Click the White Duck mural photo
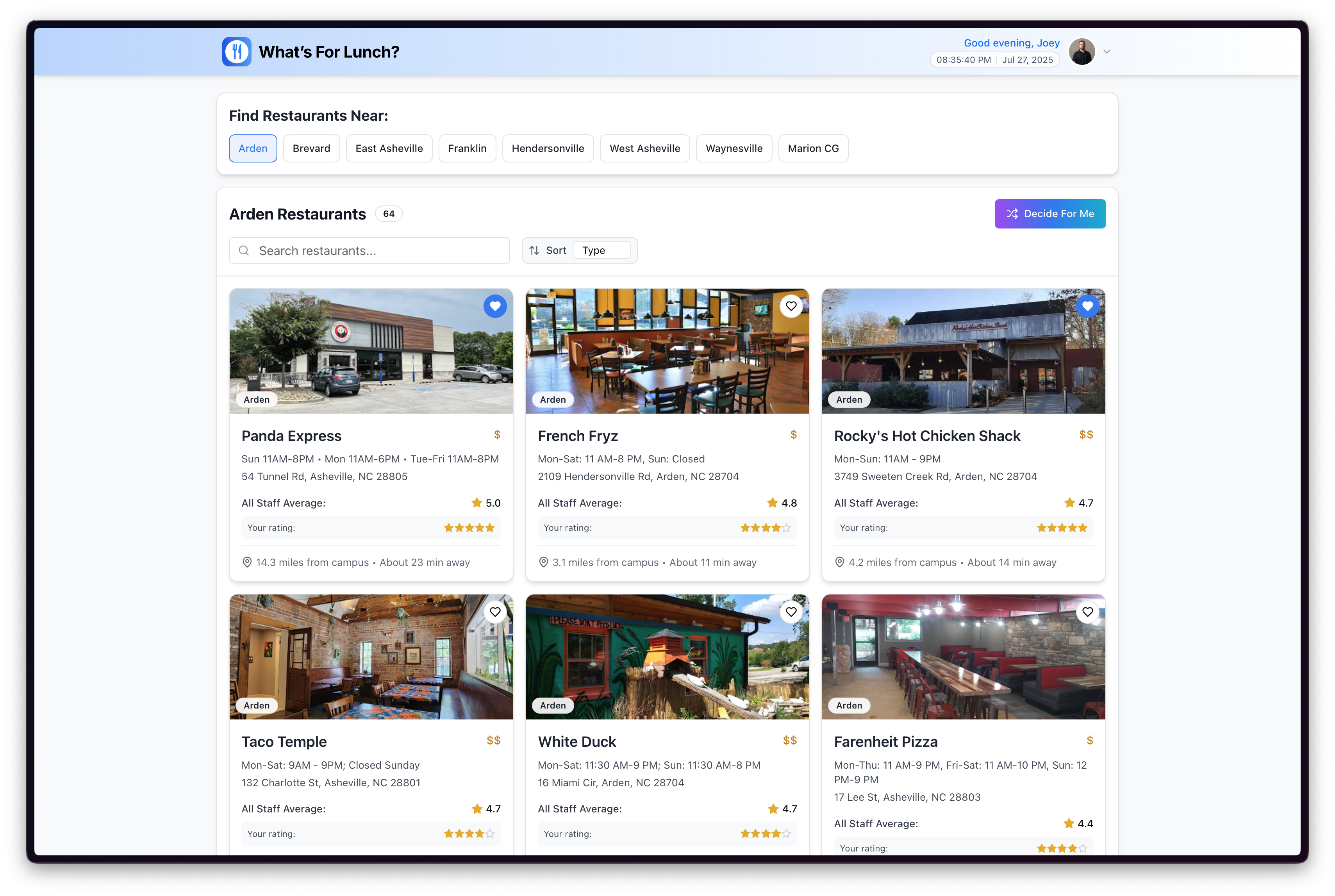Screen dimensions: 1335x896 tap(667, 657)
